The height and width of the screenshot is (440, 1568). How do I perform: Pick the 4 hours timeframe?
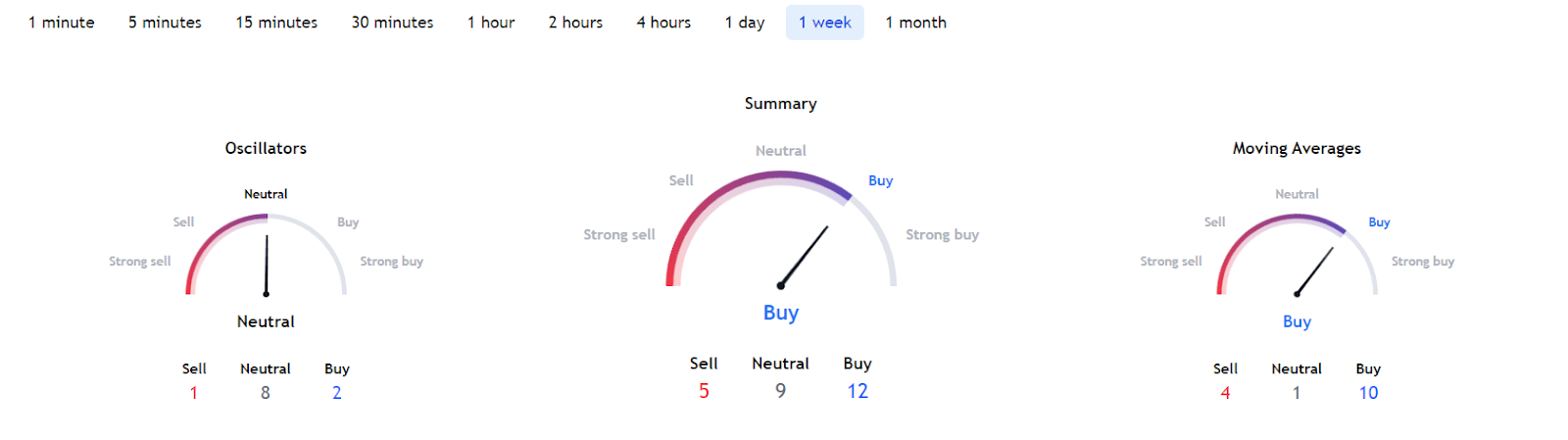point(663,23)
